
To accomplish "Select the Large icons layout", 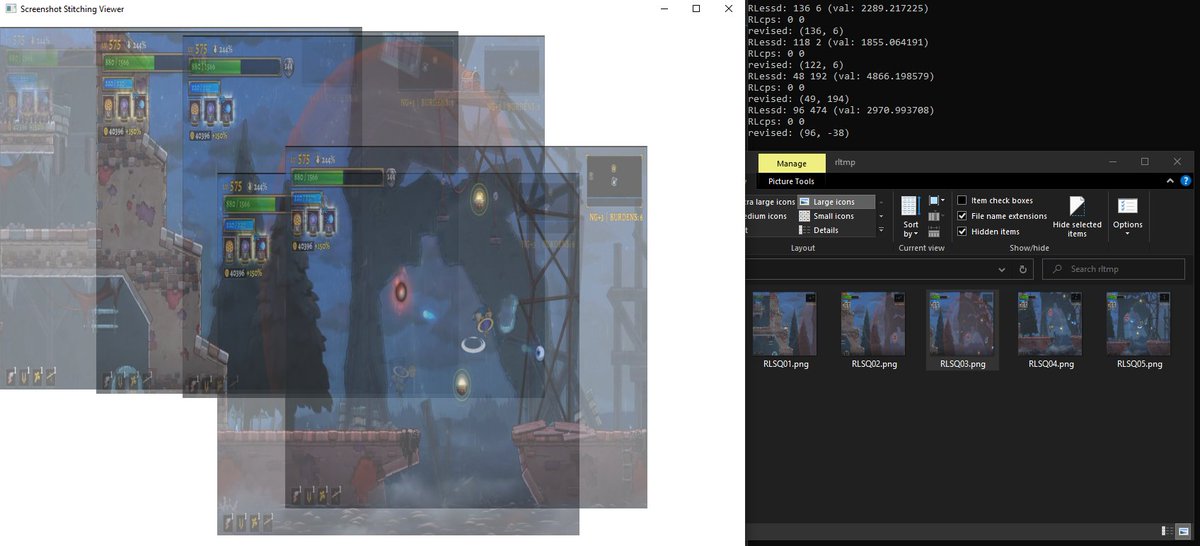I will point(837,201).
